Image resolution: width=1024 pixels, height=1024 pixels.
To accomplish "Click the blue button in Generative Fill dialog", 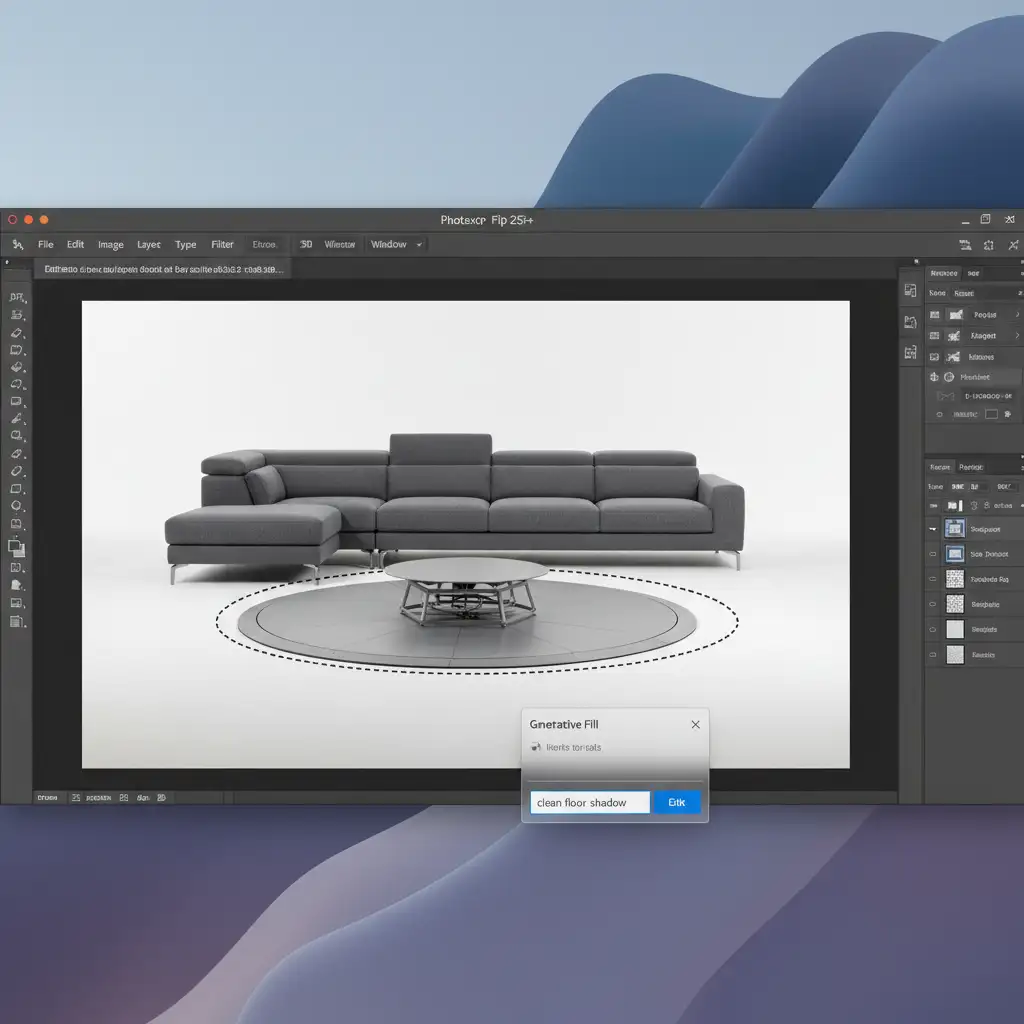I will tap(677, 803).
